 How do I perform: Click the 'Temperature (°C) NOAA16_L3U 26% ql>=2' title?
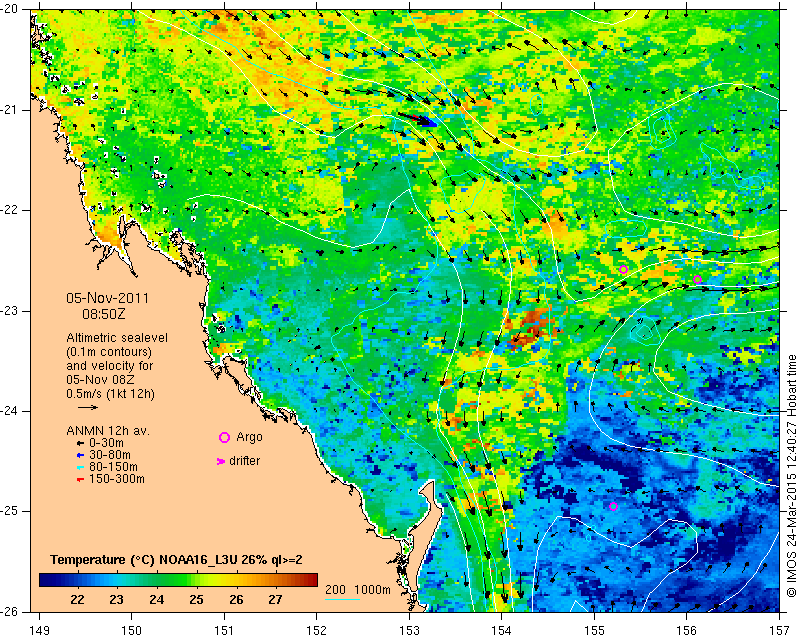(x=177, y=560)
